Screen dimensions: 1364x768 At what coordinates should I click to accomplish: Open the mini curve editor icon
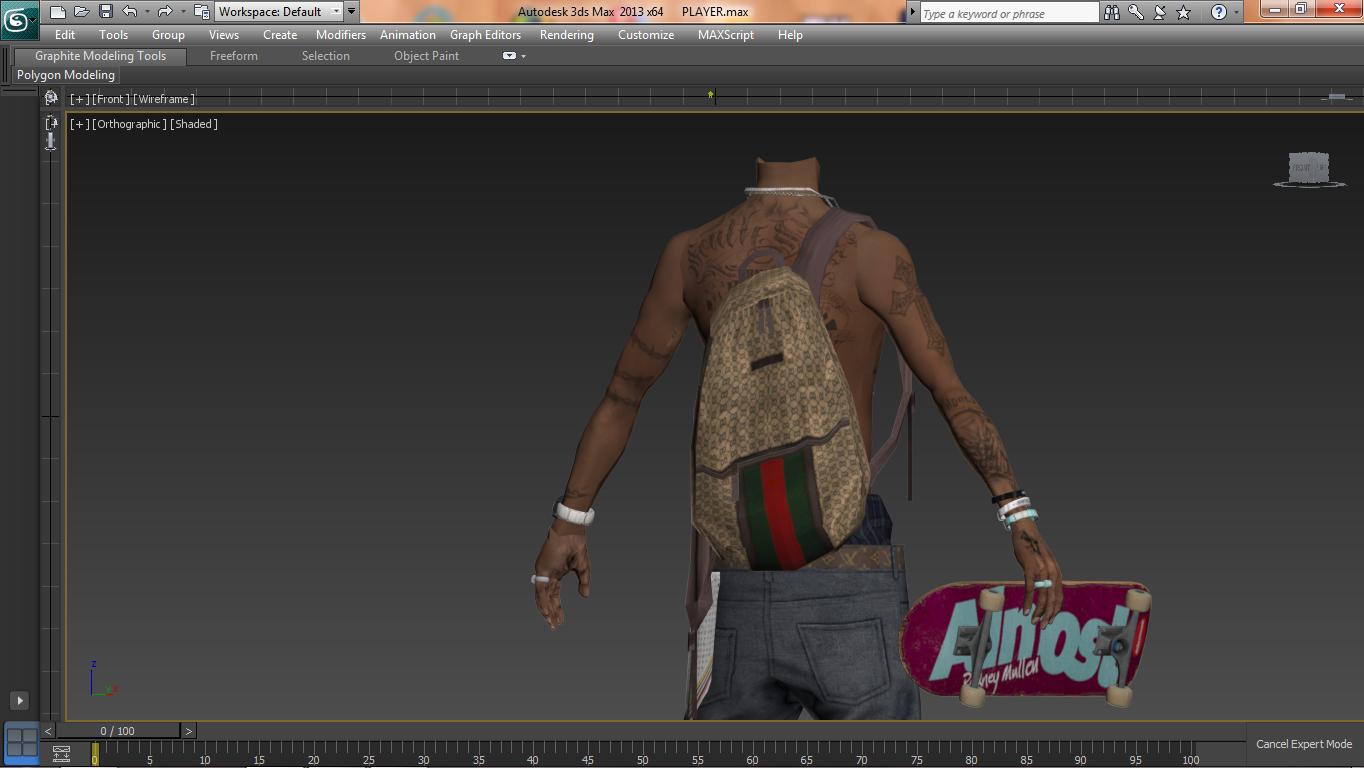tap(61, 753)
